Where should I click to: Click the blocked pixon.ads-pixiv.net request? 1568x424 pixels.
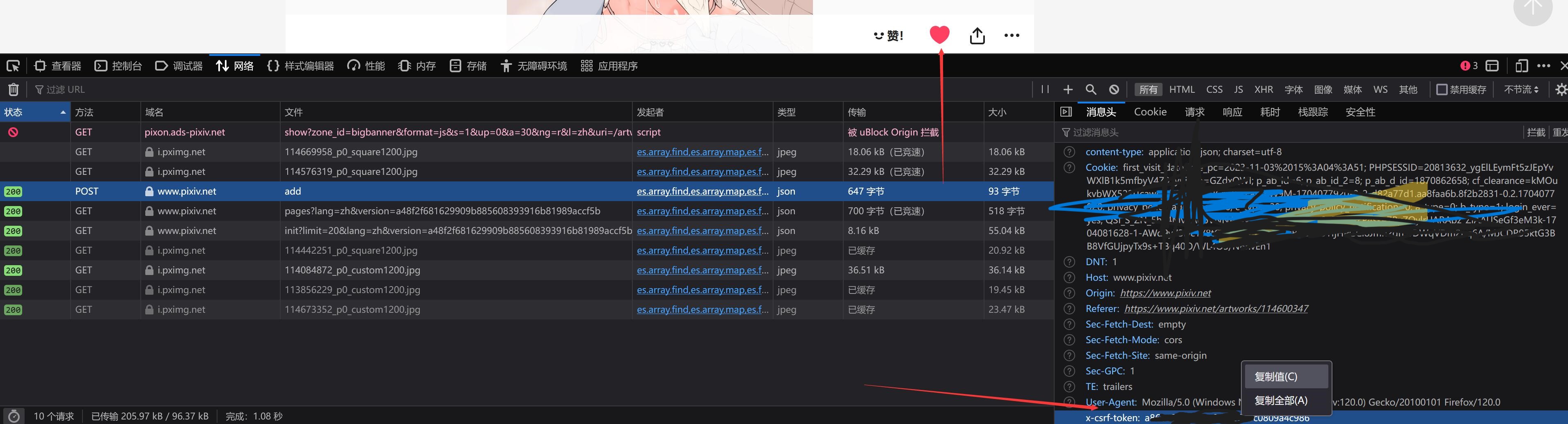(527, 132)
